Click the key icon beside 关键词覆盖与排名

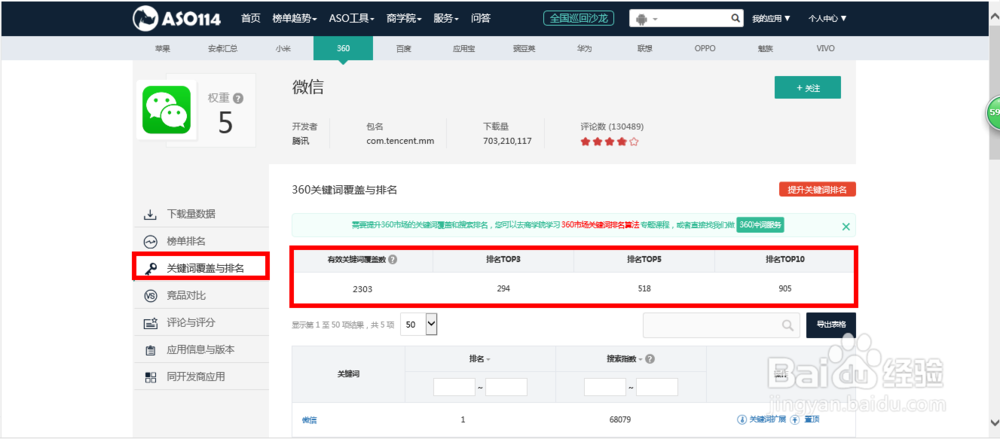(151, 269)
